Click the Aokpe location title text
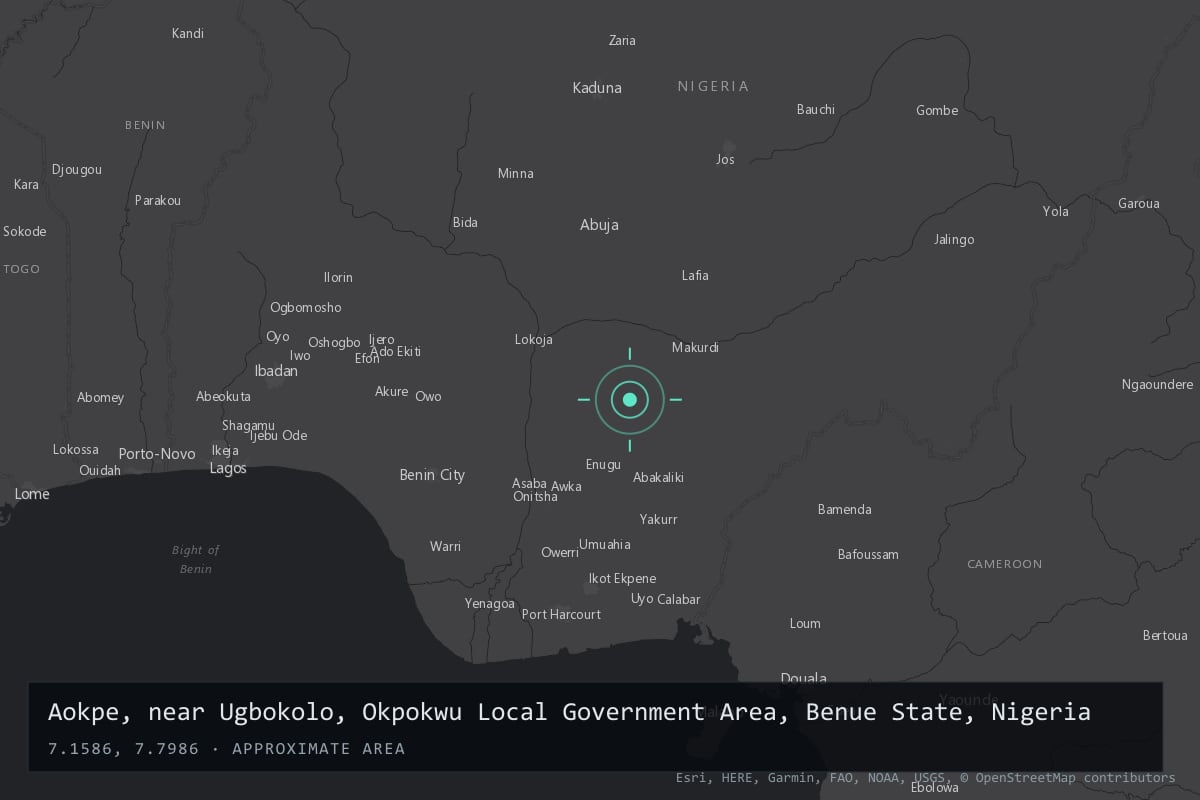Screen dimensions: 1200x800 (569, 712)
